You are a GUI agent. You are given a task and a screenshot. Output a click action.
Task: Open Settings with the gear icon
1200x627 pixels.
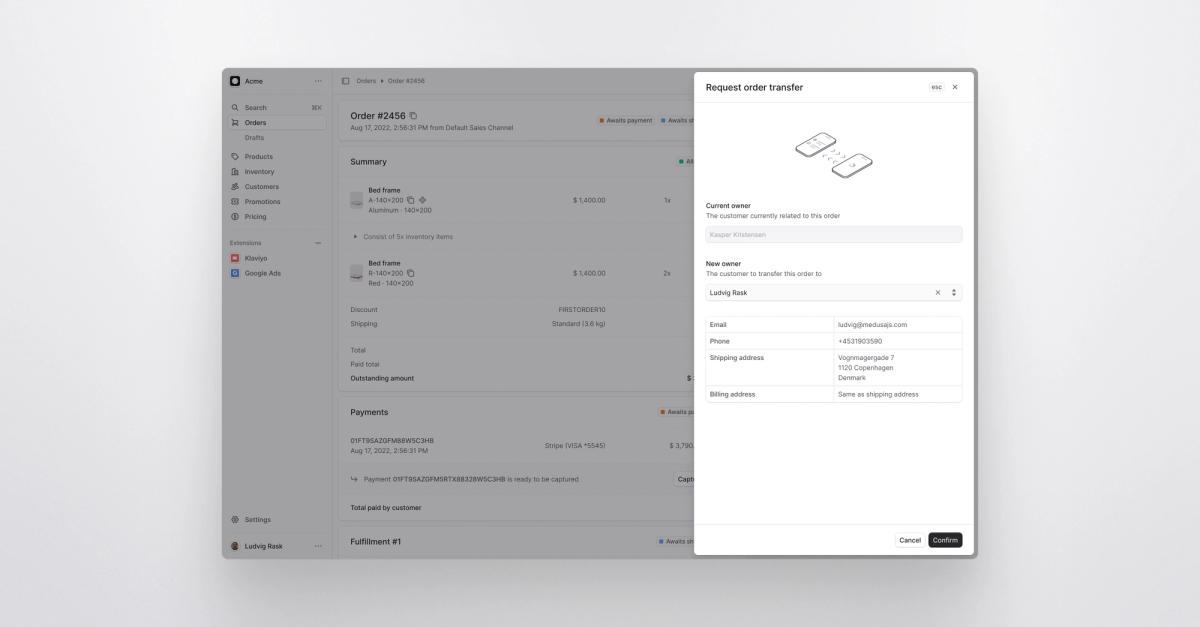tap(236, 519)
